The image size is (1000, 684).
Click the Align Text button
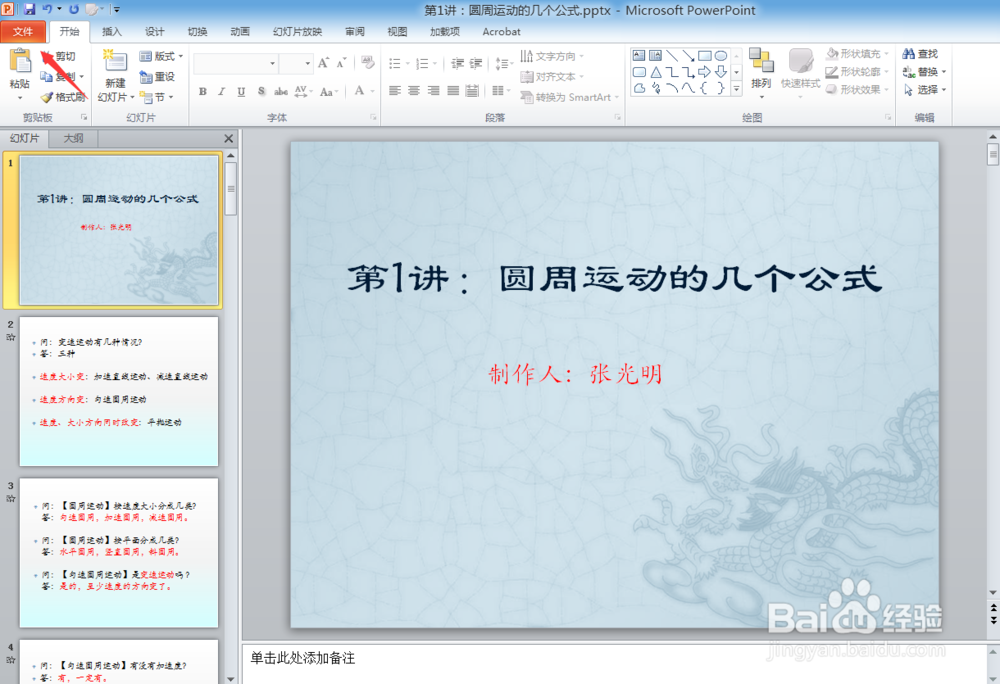[552, 76]
